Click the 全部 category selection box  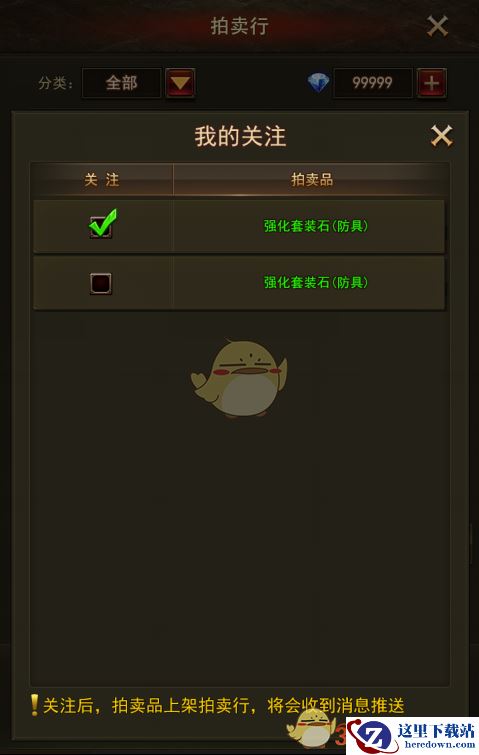[x=121, y=83]
